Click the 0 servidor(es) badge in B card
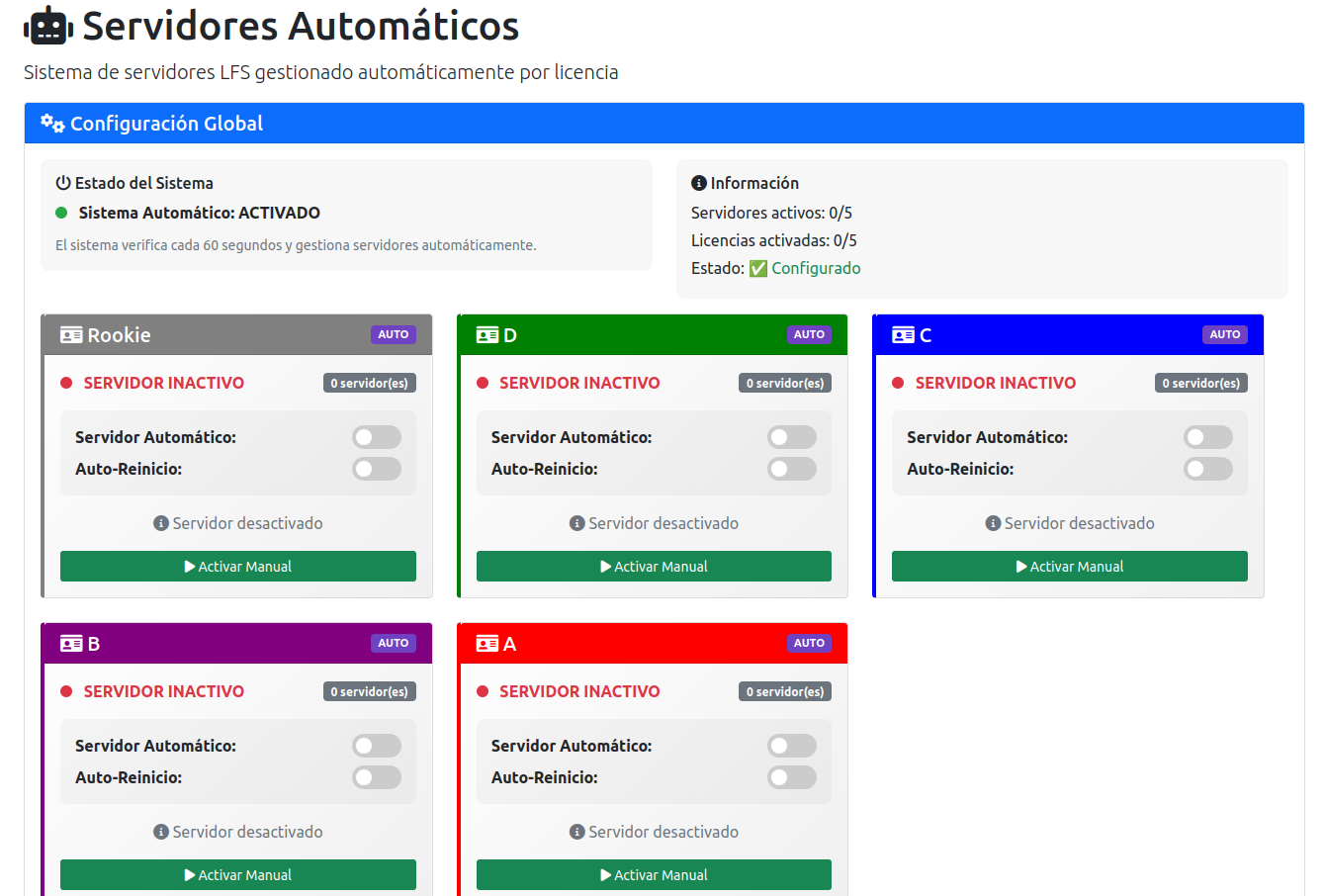 pos(369,691)
